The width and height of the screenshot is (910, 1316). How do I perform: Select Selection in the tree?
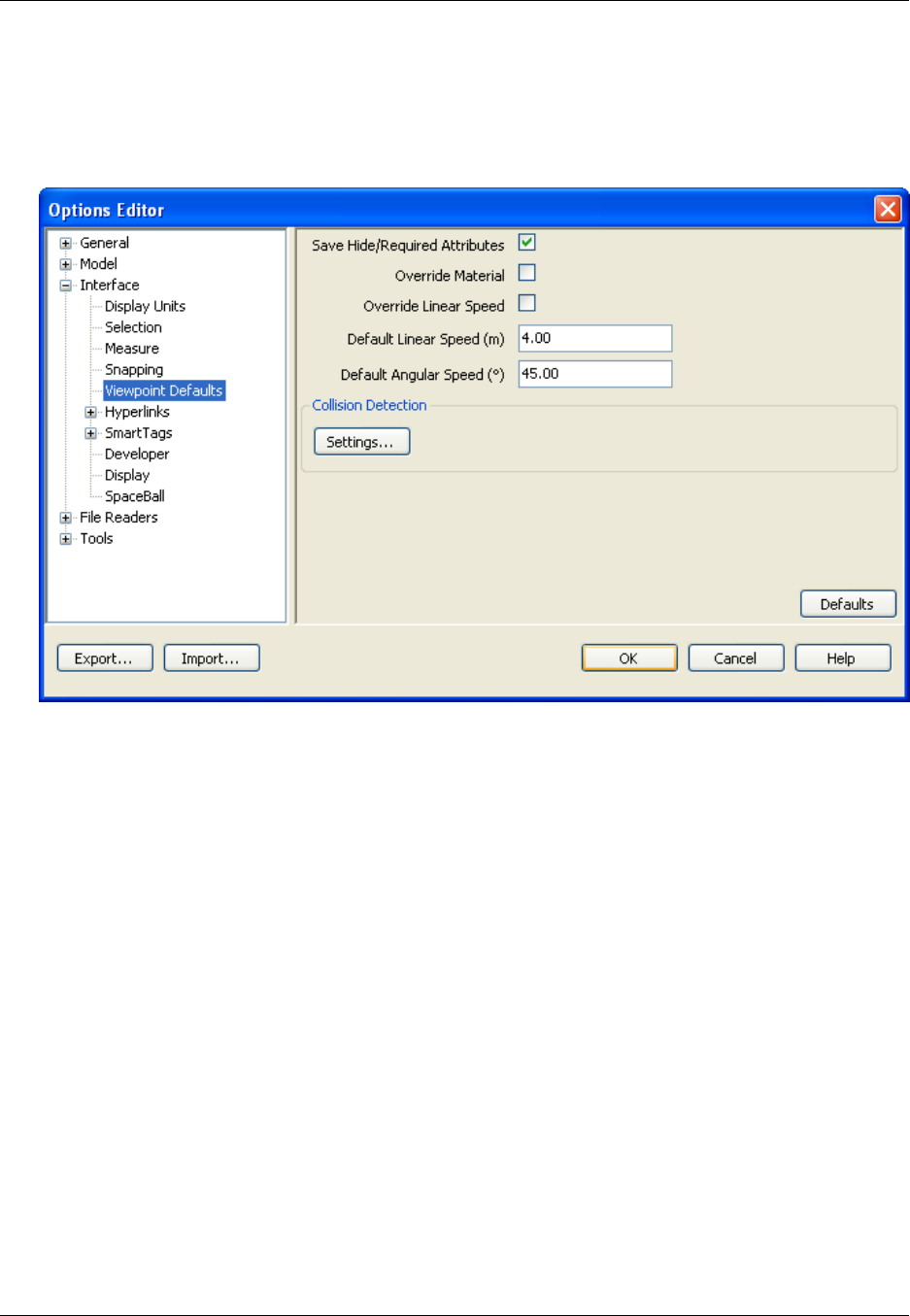133,327
